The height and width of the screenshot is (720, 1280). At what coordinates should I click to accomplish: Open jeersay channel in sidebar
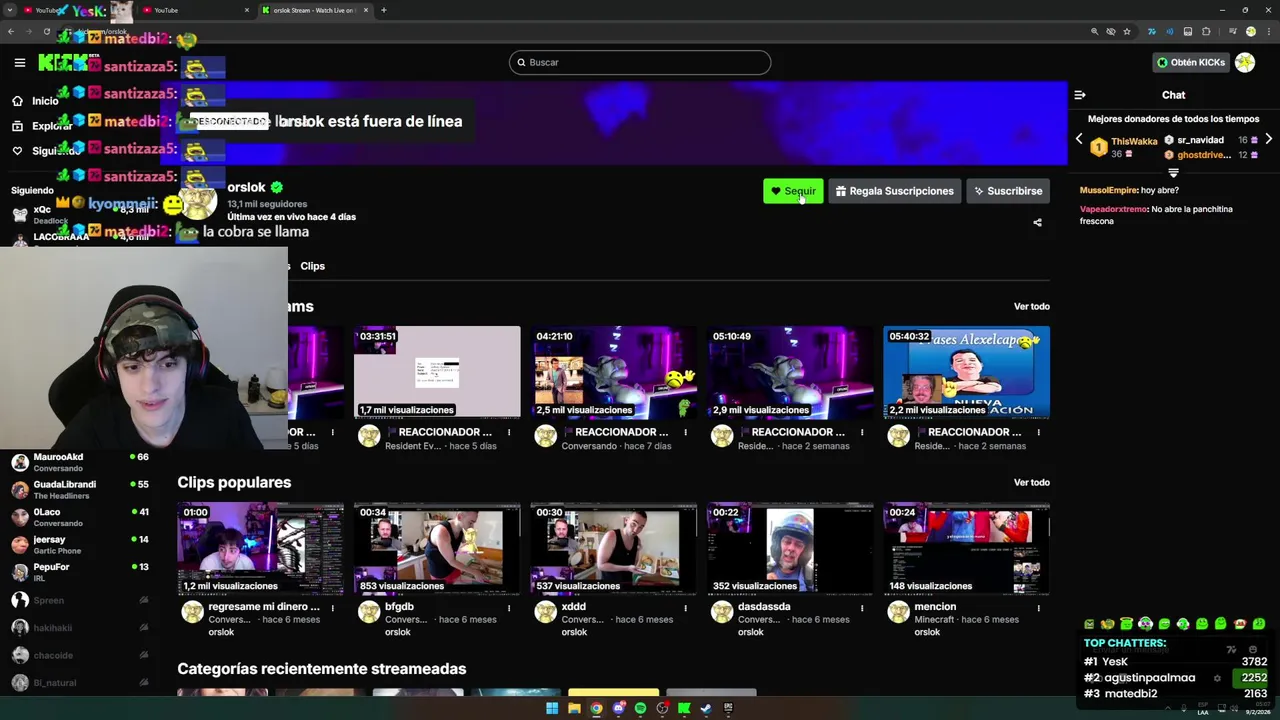(x=80, y=544)
